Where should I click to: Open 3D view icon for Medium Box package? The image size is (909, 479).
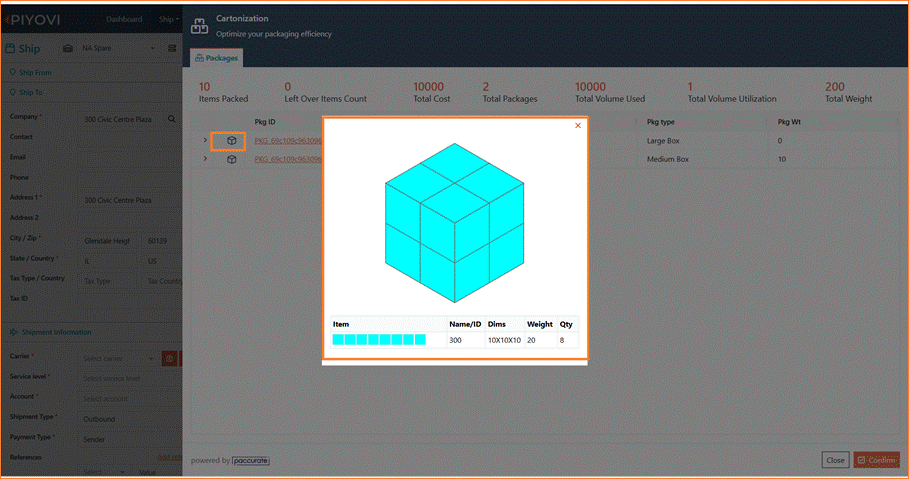point(231,159)
